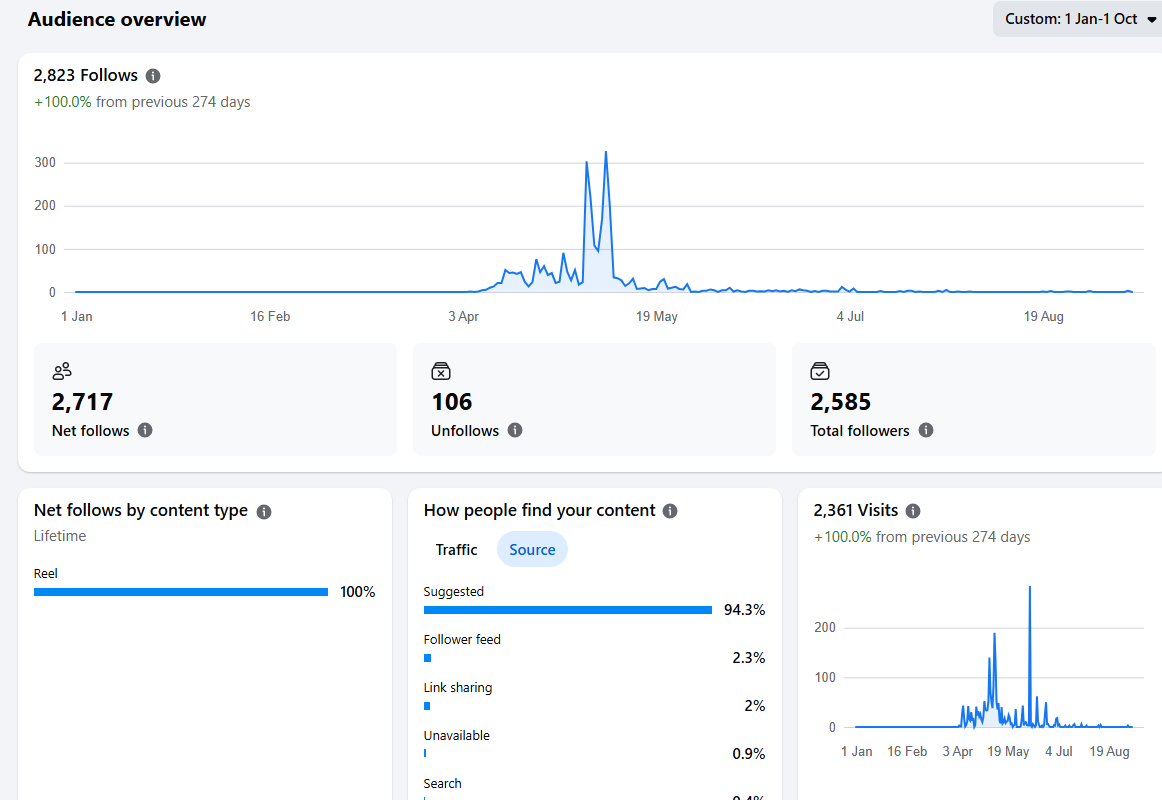The image size is (1162, 800).
Task: Click the Lifetime label under Net follows
Action: pos(60,536)
